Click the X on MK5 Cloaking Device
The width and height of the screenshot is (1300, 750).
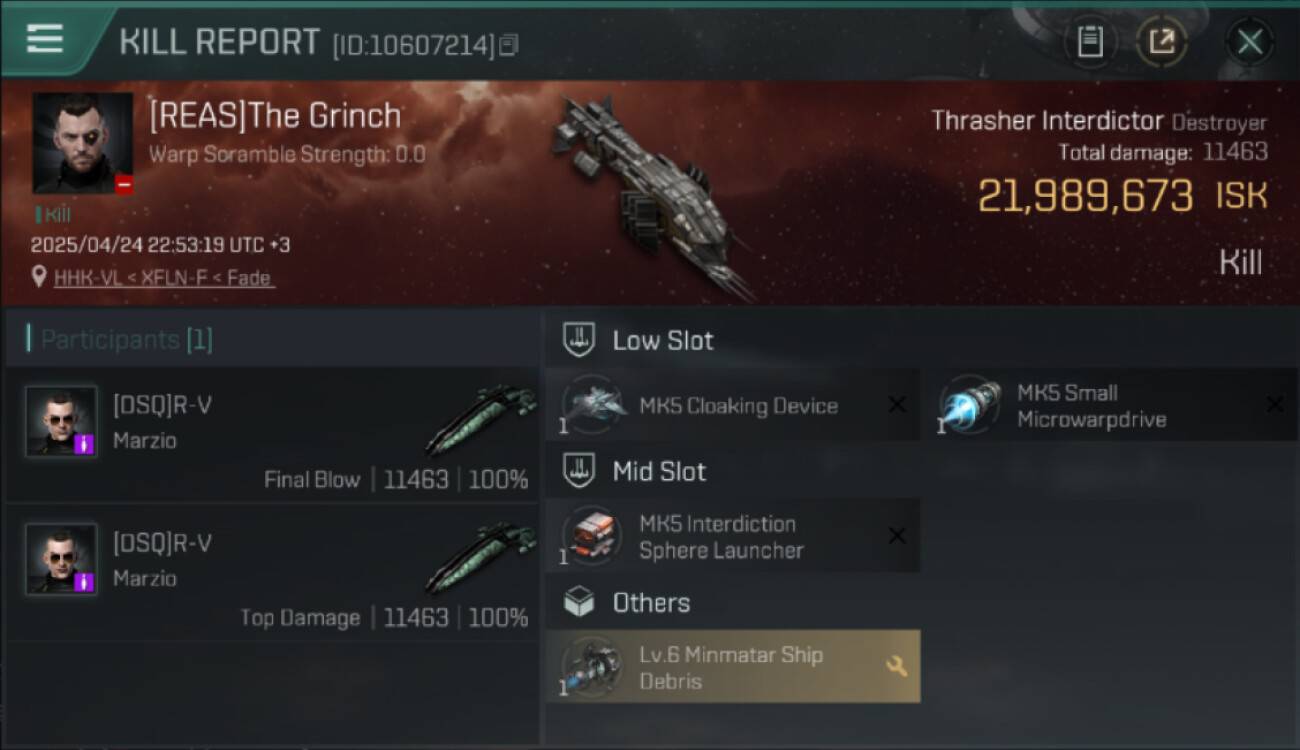click(897, 404)
